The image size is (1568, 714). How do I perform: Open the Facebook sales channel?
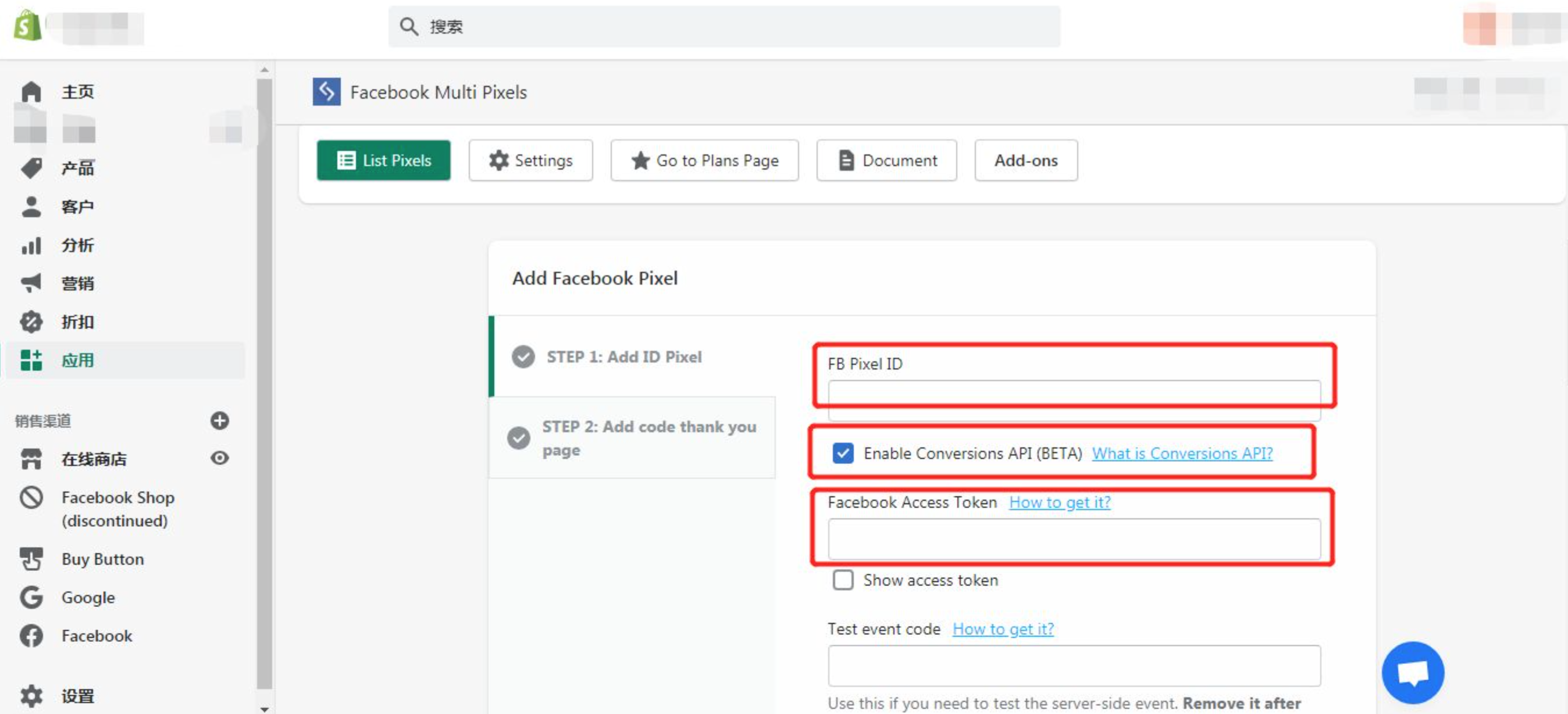tap(96, 636)
